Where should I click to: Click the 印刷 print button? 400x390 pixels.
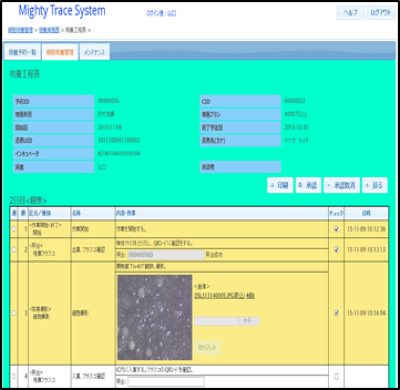[x=280, y=185]
